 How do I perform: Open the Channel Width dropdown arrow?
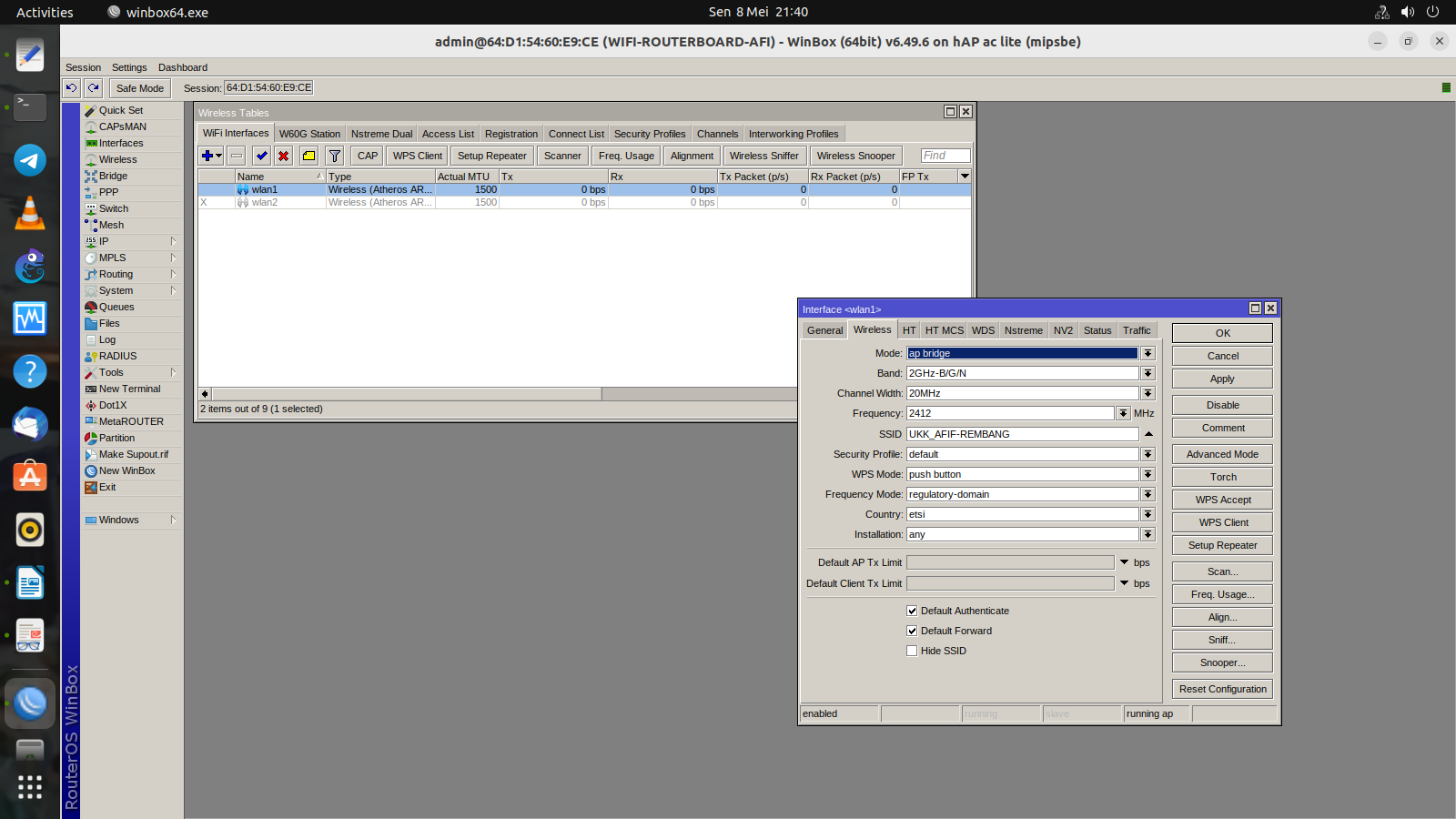tap(1148, 393)
